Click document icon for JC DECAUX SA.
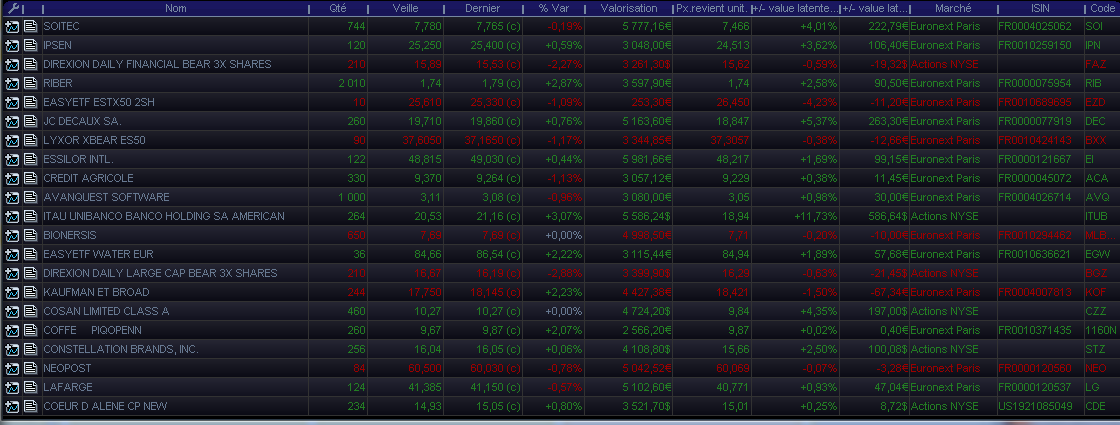The width and height of the screenshot is (1120, 425). [x=30, y=121]
